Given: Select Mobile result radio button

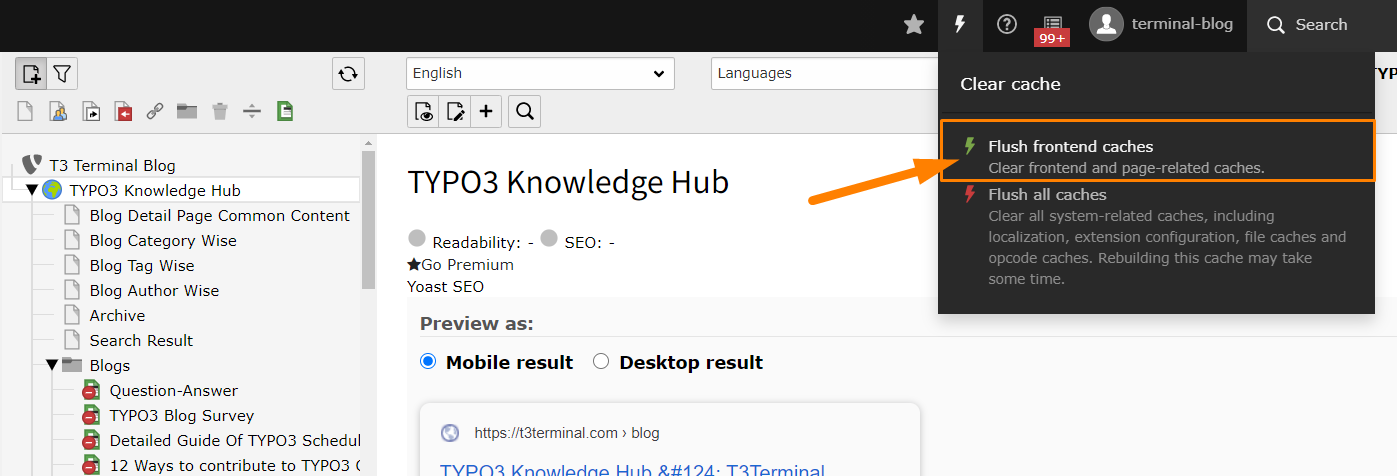Looking at the screenshot, I should pyautogui.click(x=428, y=362).
